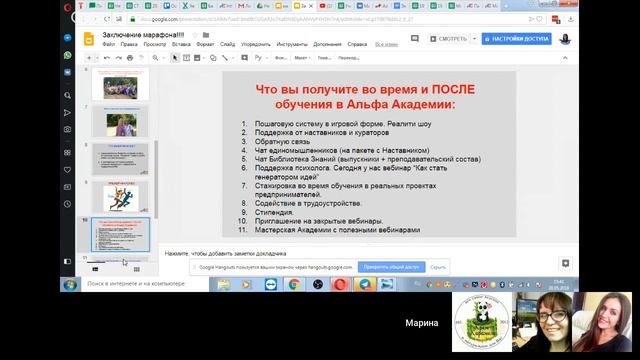Open НАСТРОЙКИ ДОСТУПА sharing settings

click(516, 39)
